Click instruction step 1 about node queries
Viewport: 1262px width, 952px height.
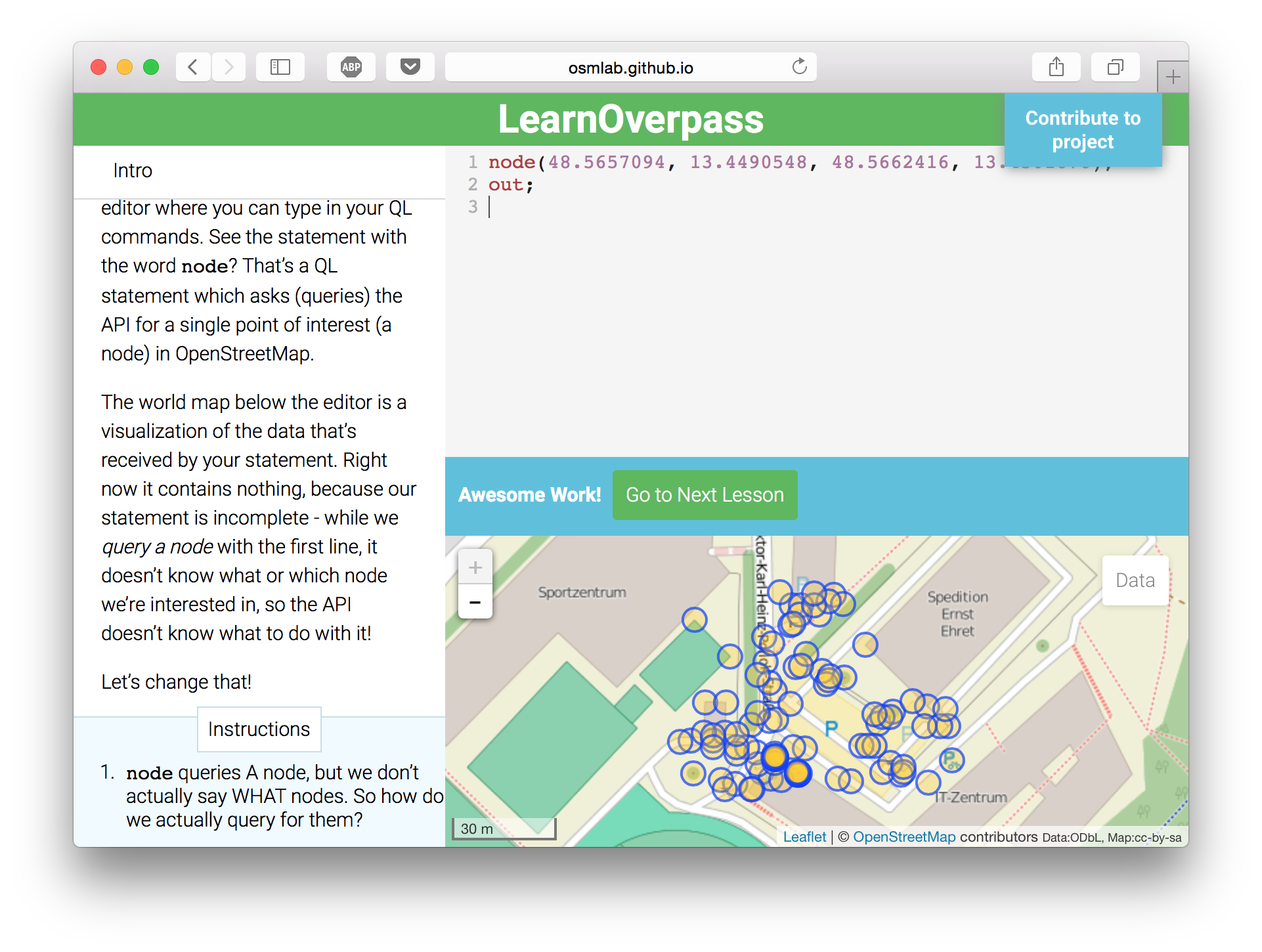272,796
